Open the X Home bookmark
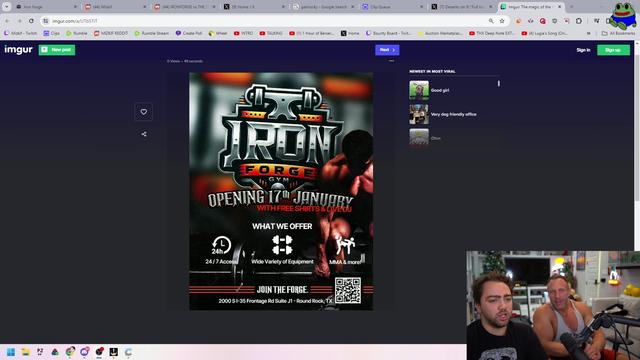The image size is (640, 360). pyautogui.click(x=350, y=33)
